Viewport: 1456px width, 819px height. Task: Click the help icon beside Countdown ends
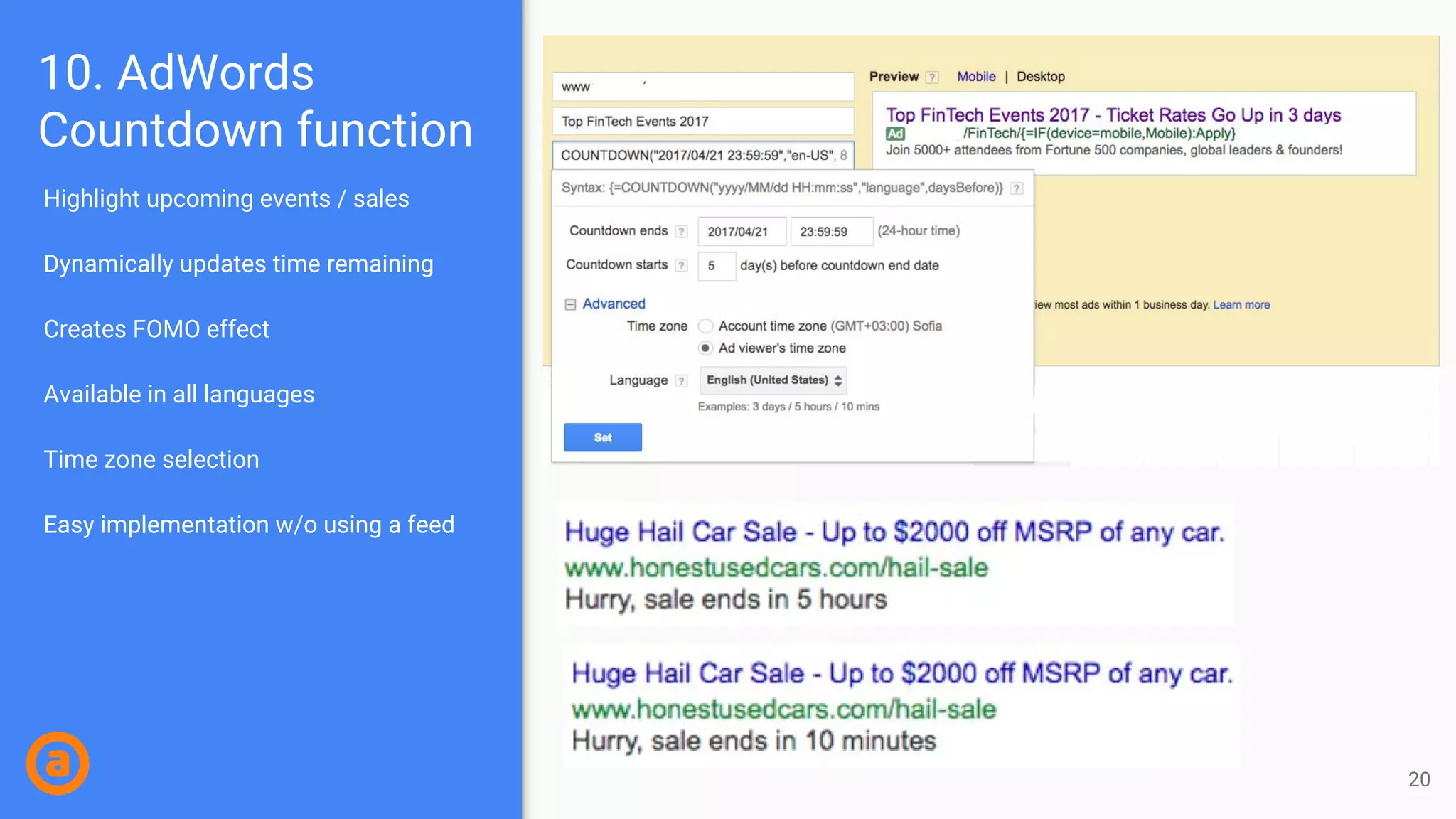(681, 232)
